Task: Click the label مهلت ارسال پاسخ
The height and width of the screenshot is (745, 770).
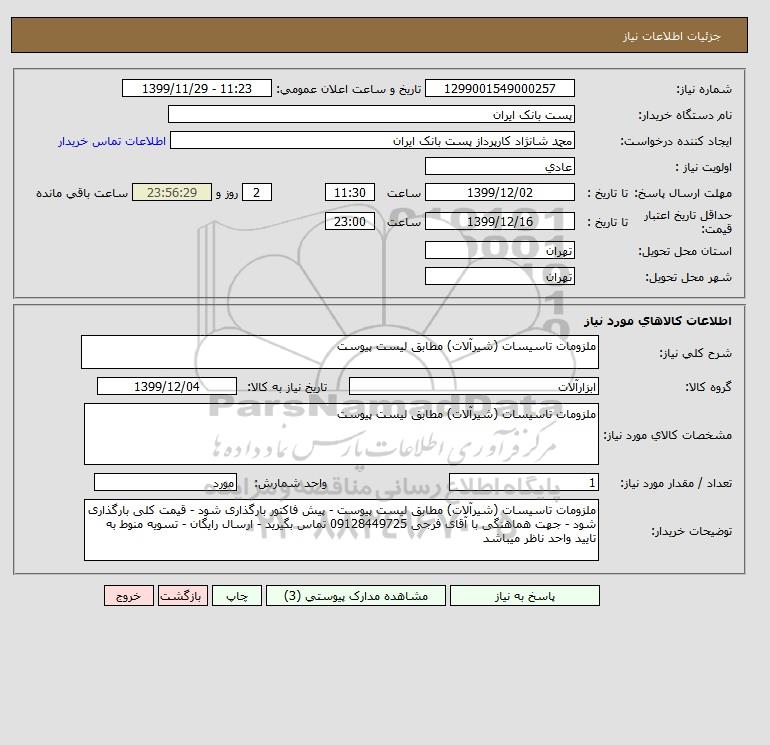Action: coord(682,193)
